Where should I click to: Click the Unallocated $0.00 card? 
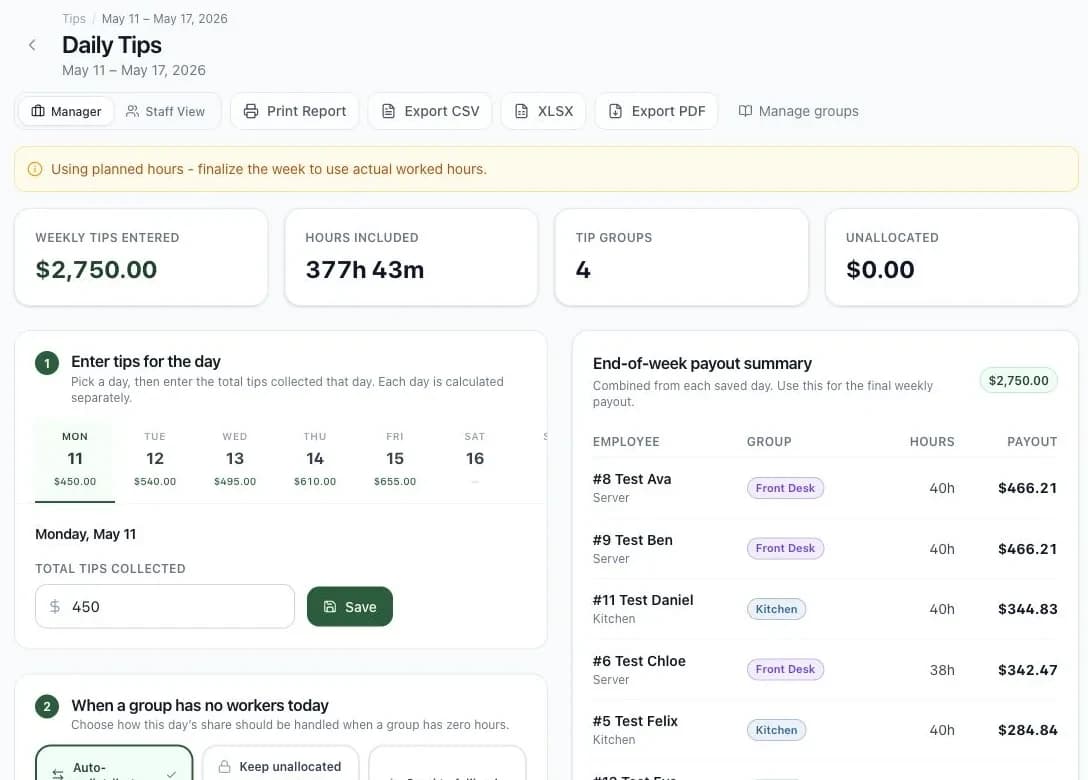pyautogui.click(x=952, y=257)
